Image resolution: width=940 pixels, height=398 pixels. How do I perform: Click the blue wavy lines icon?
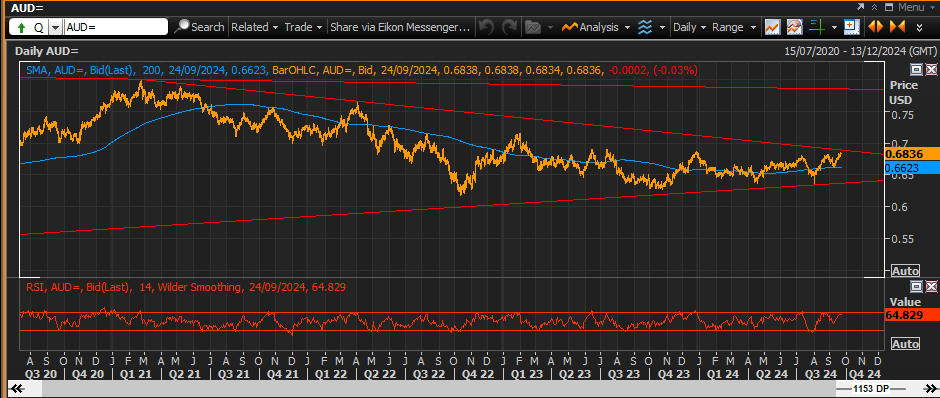coord(645,27)
